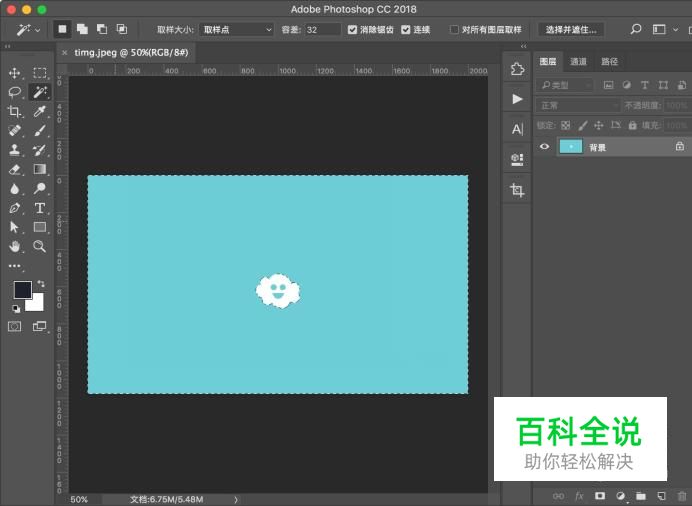Viewport: 692px width, 506px height.
Task: Open the 取样大小 dropdown
Action: (x=236, y=30)
